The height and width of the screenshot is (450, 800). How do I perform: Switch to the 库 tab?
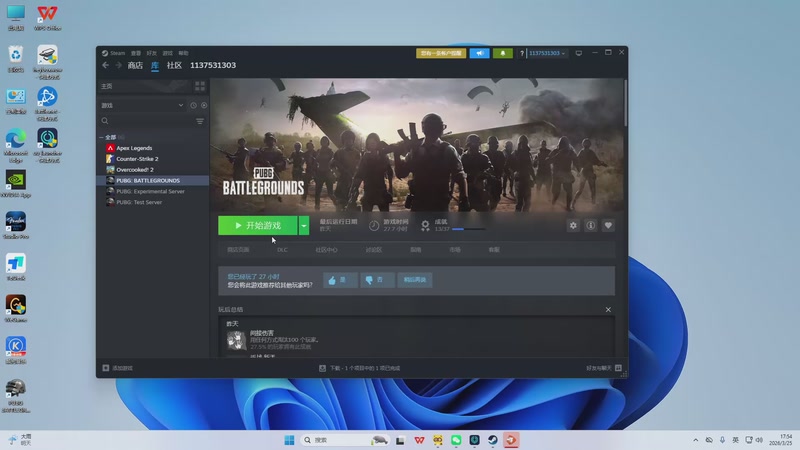[x=155, y=65]
